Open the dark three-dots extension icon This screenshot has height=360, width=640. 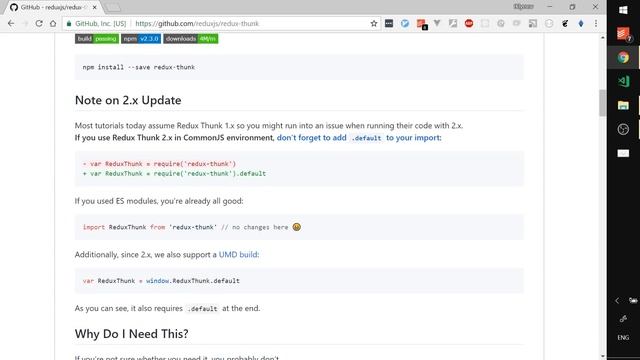[389, 24]
